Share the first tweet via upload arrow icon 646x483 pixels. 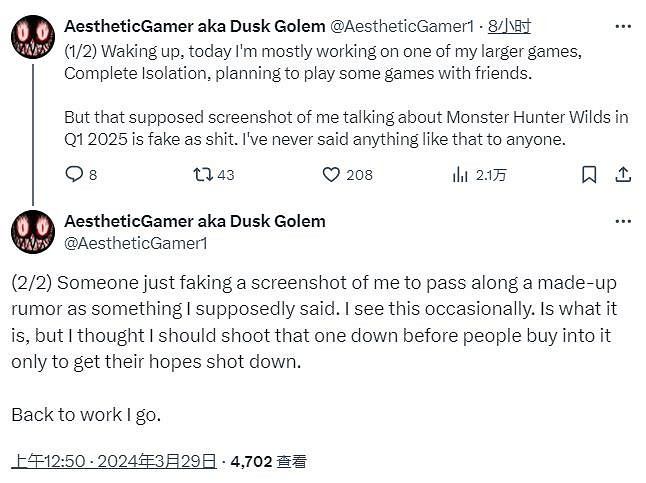coord(622,174)
